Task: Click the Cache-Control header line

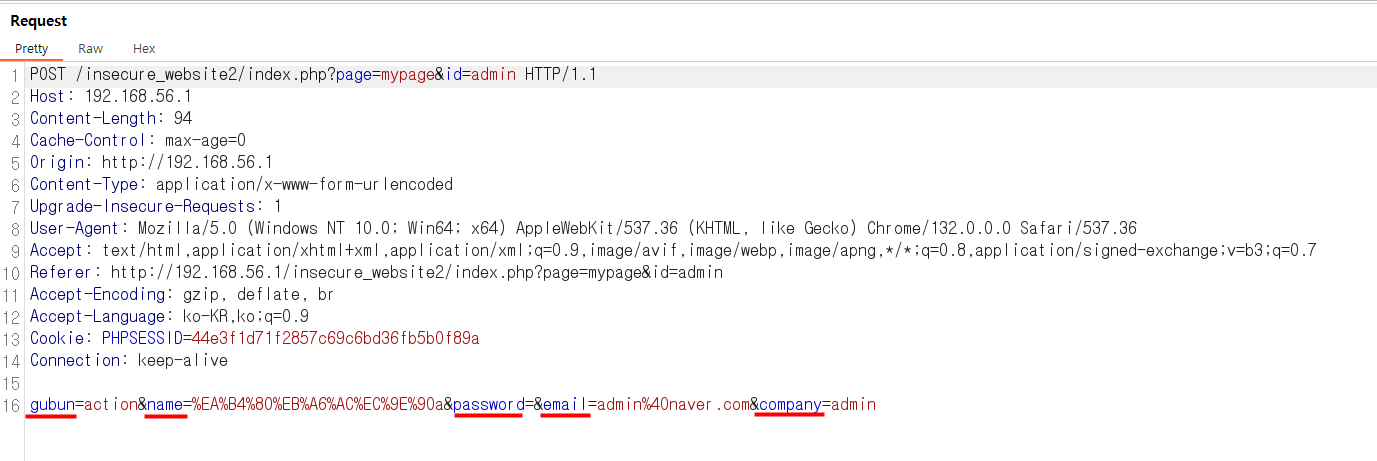Action: [x=138, y=141]
